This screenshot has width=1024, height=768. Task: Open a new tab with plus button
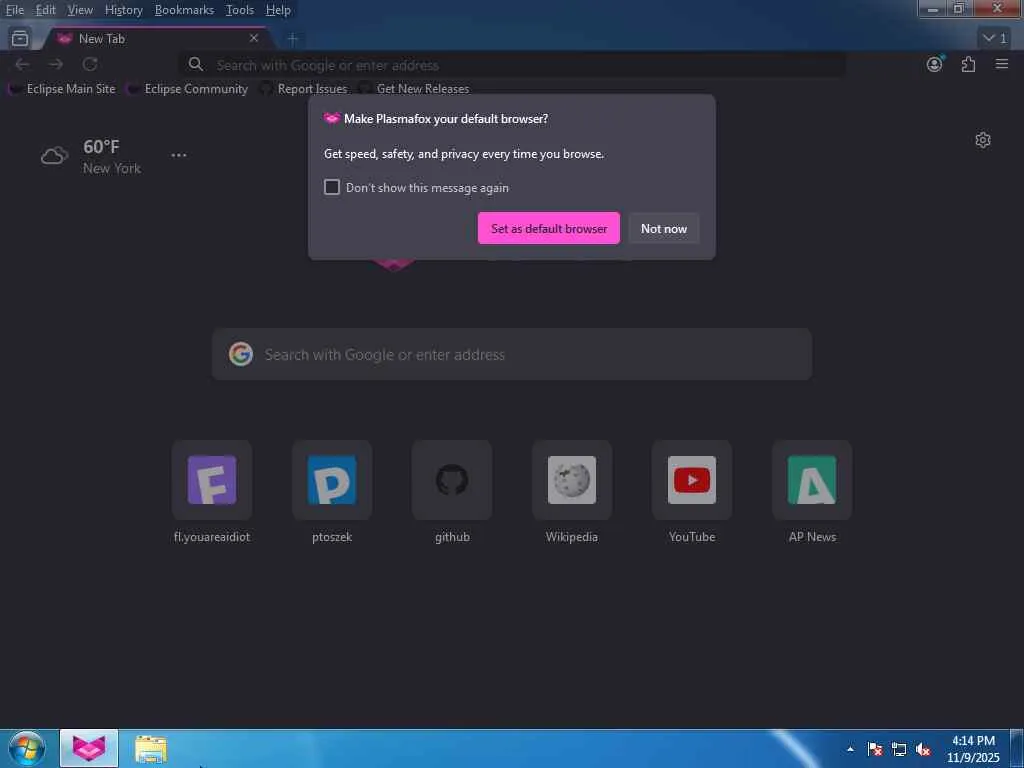click(293, 39)
